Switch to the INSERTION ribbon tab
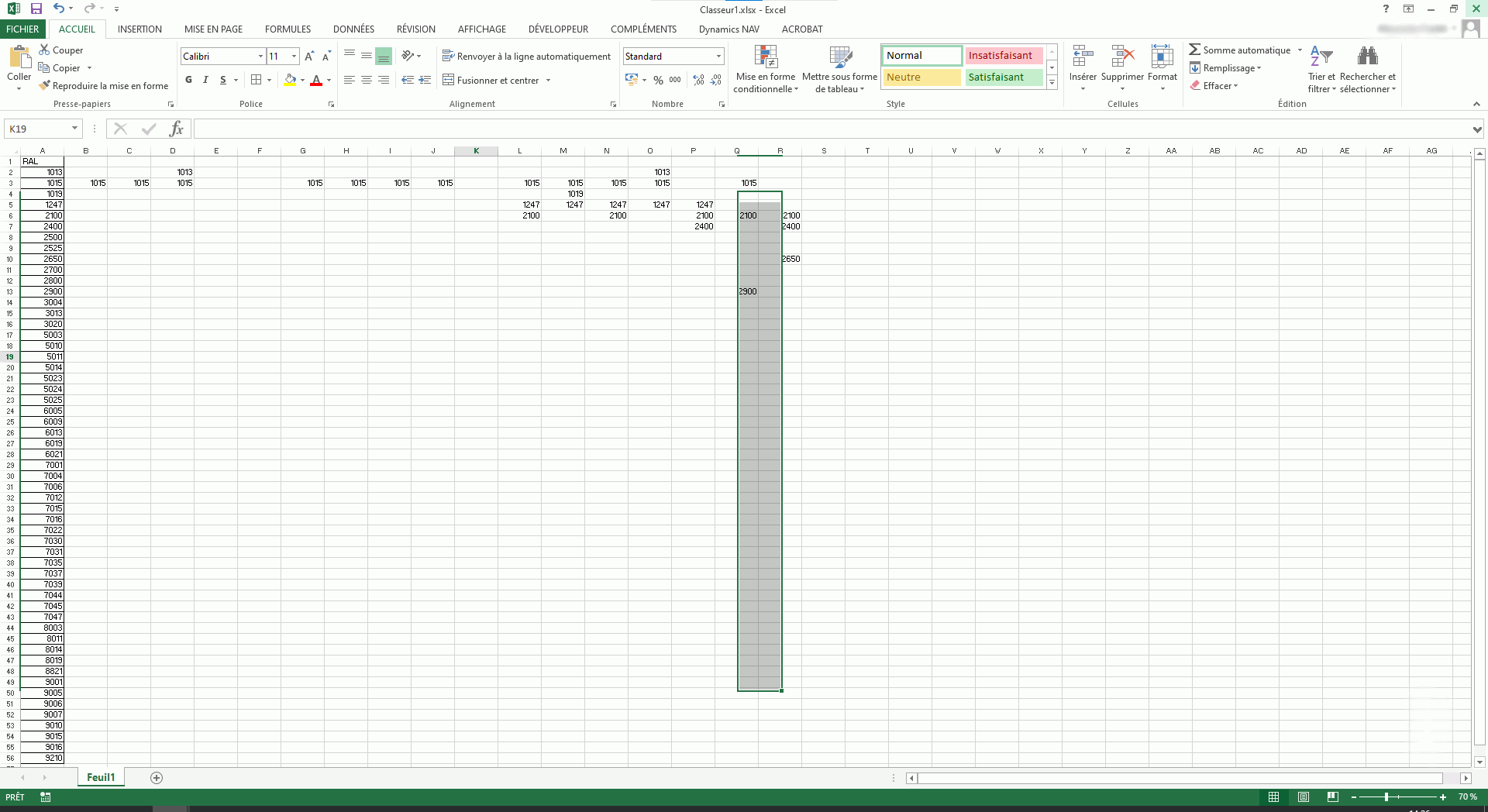The width and height of the screenshot is (1488, 812). [139, 29]
